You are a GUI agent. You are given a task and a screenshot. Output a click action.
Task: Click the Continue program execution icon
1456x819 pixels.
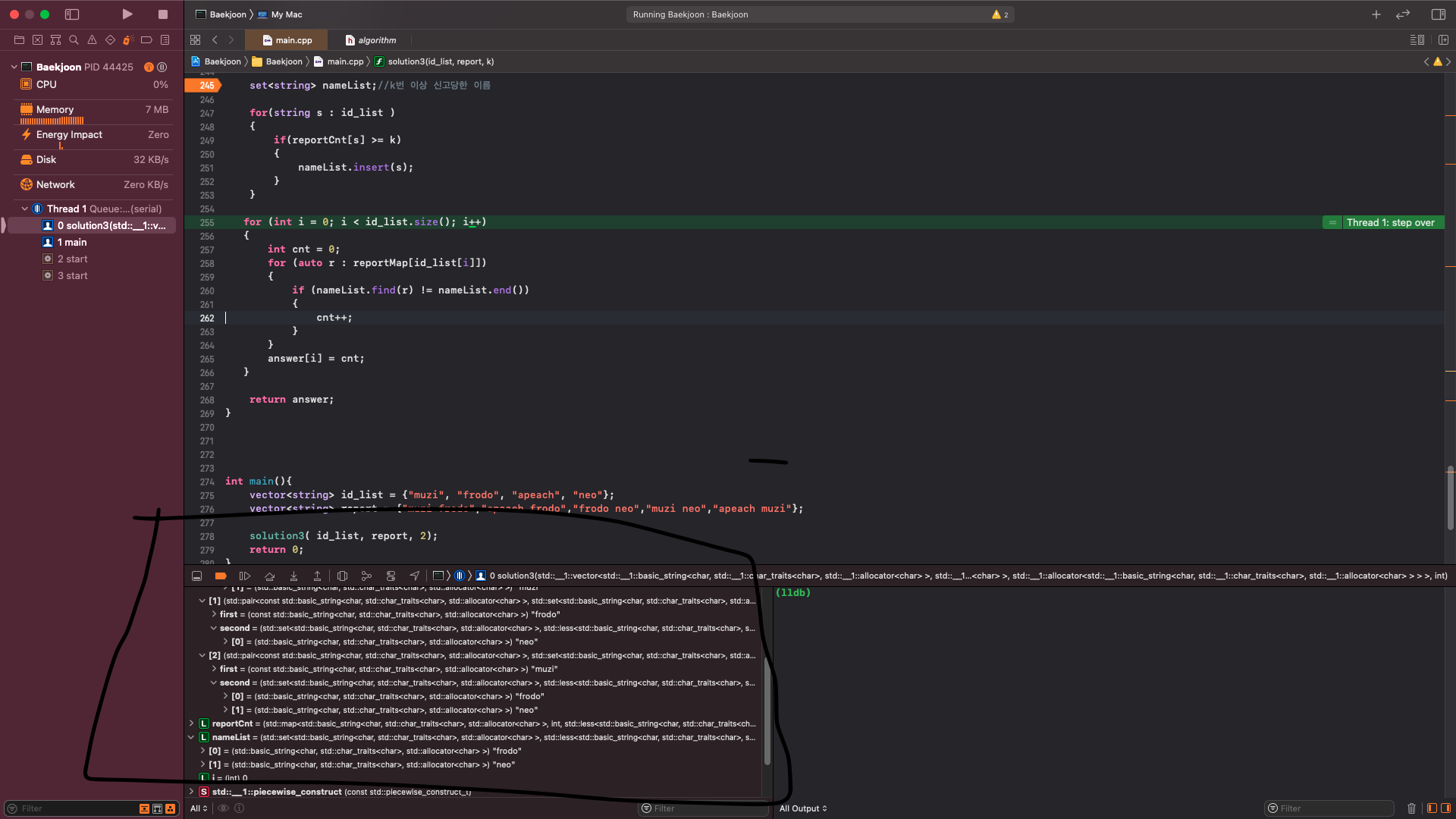pos(245,576)
